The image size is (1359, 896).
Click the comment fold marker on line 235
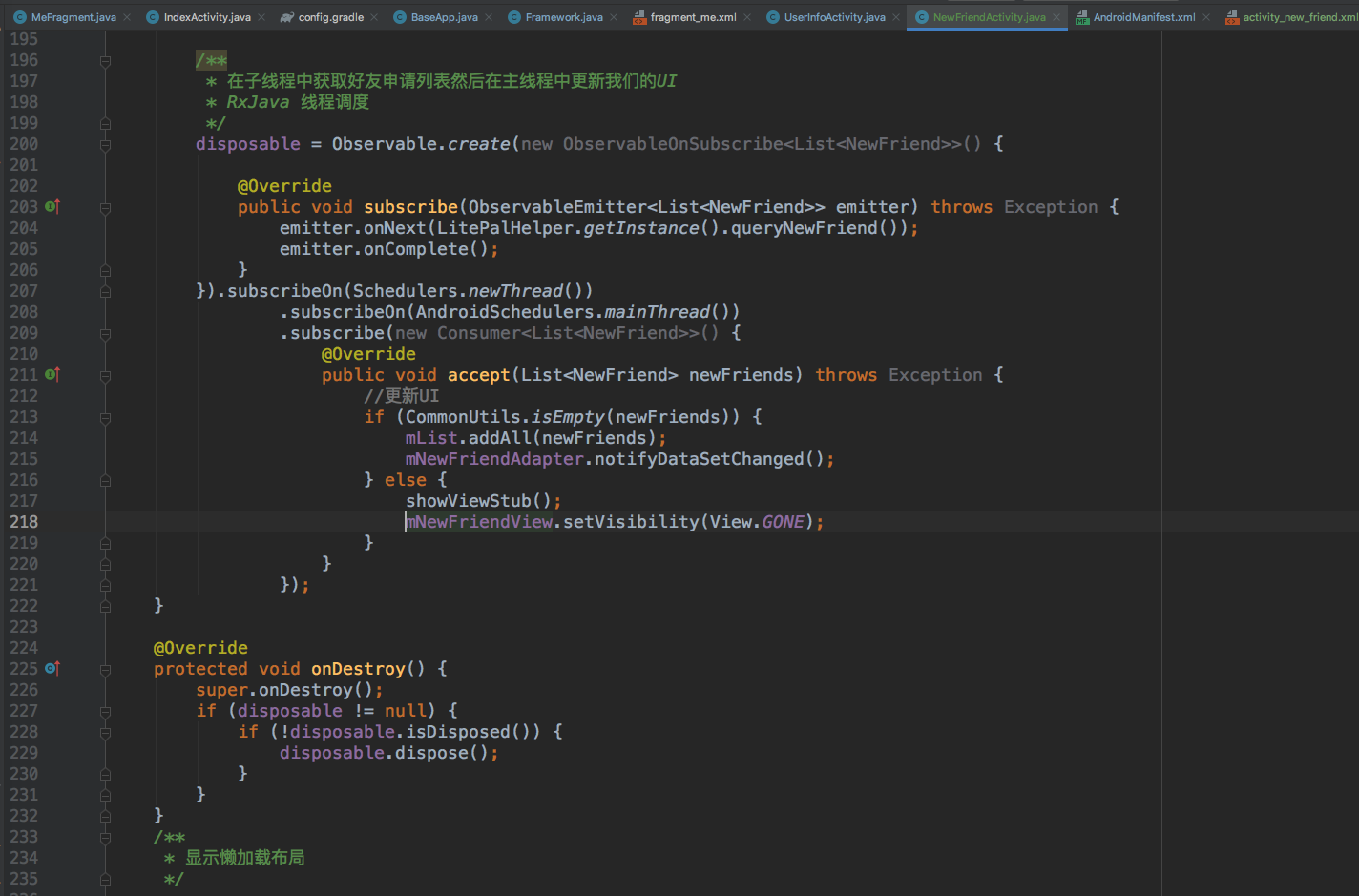[105, 880]
